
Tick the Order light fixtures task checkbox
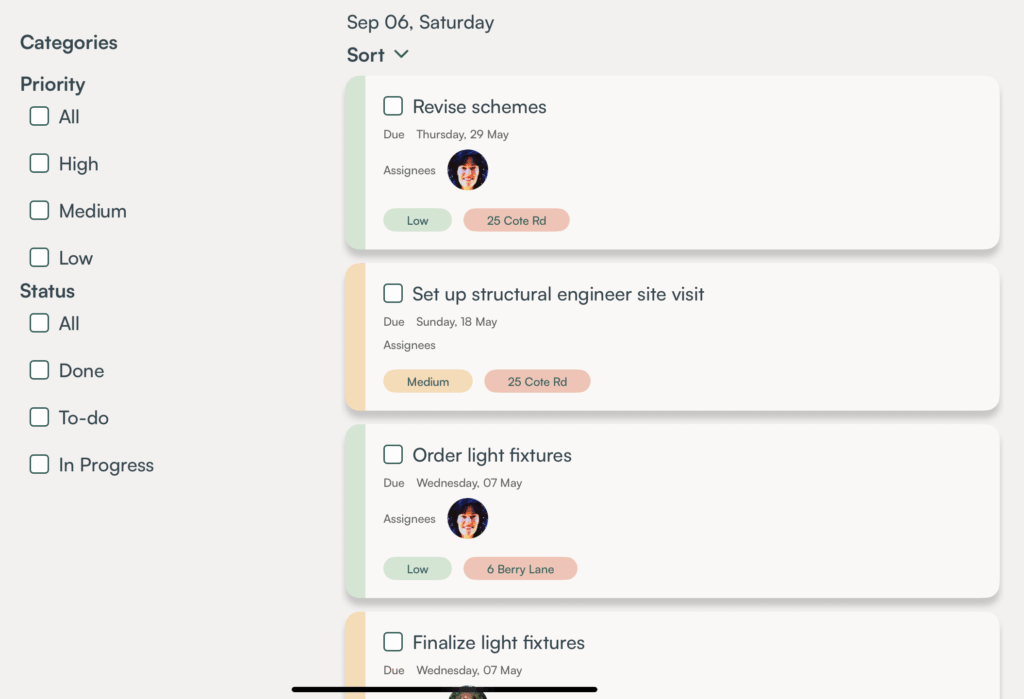pyautogui.click(x=393, y=455)
